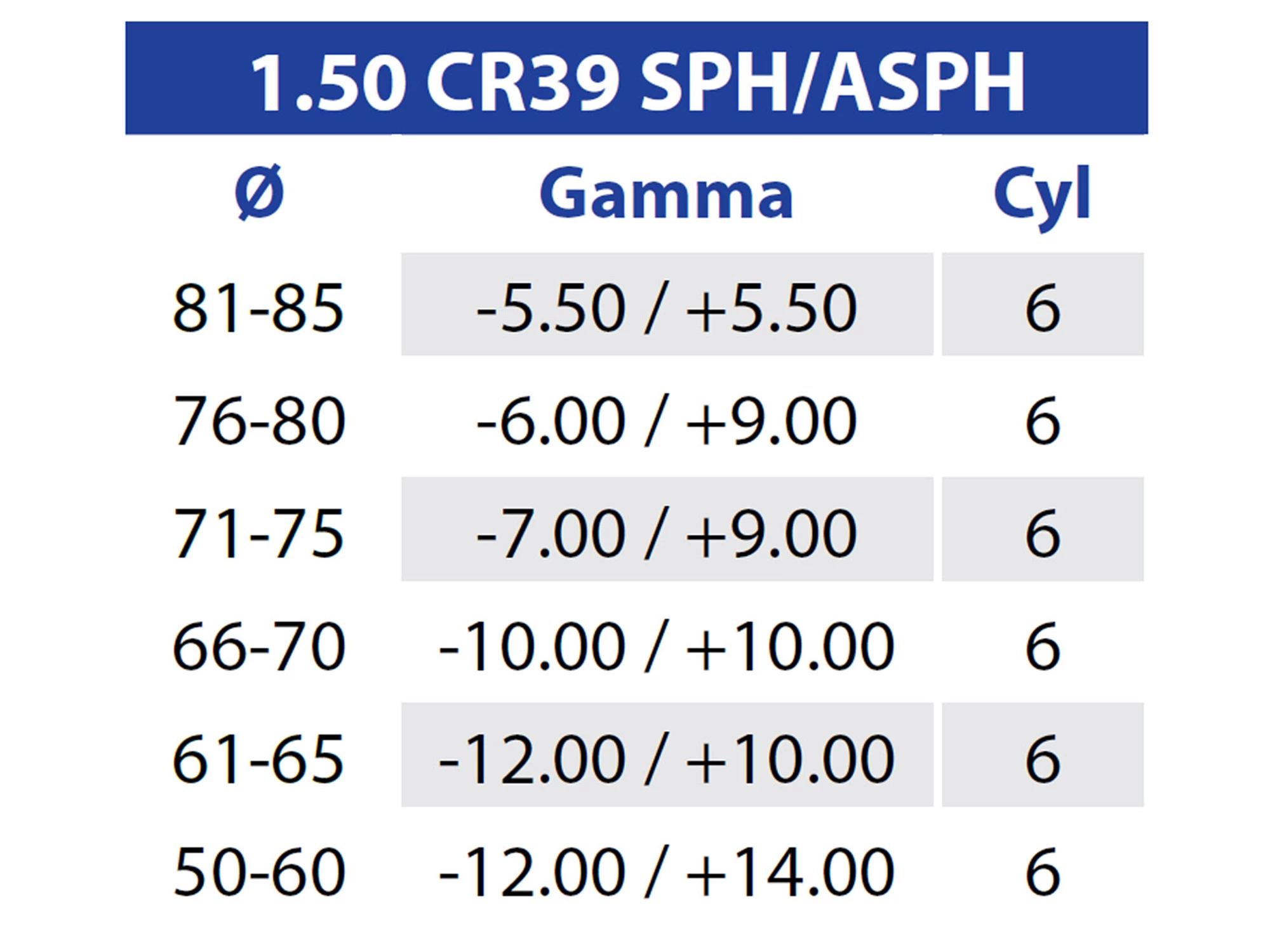Select the 61-65 diameter cell
1270x952 pixels.
click(x=258, y=758)
